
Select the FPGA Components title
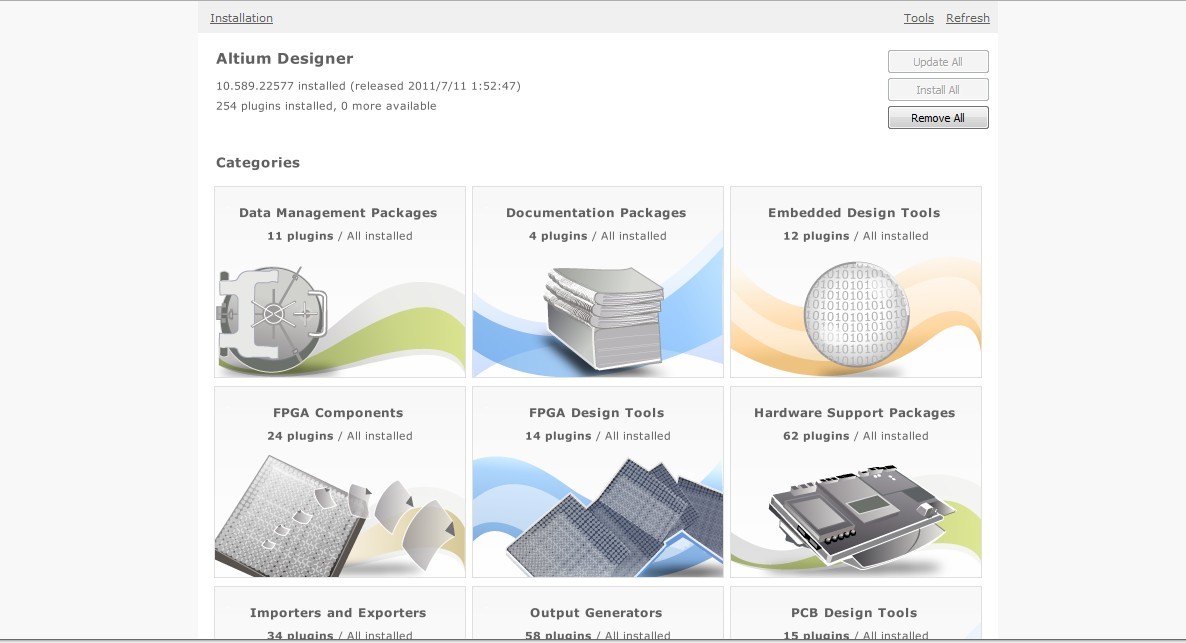pyautogui.click(x=338, y=413)
